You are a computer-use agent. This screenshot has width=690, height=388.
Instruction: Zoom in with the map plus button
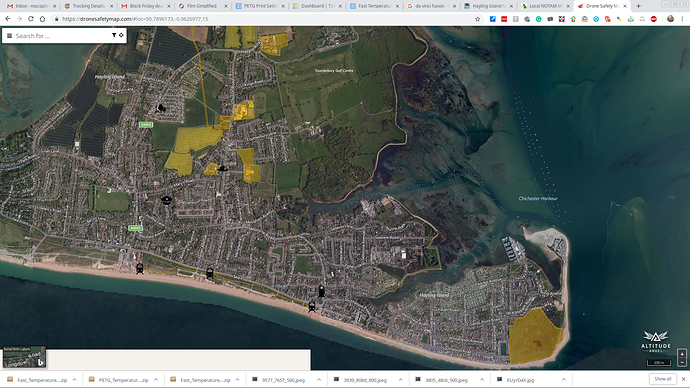[682, 354]
